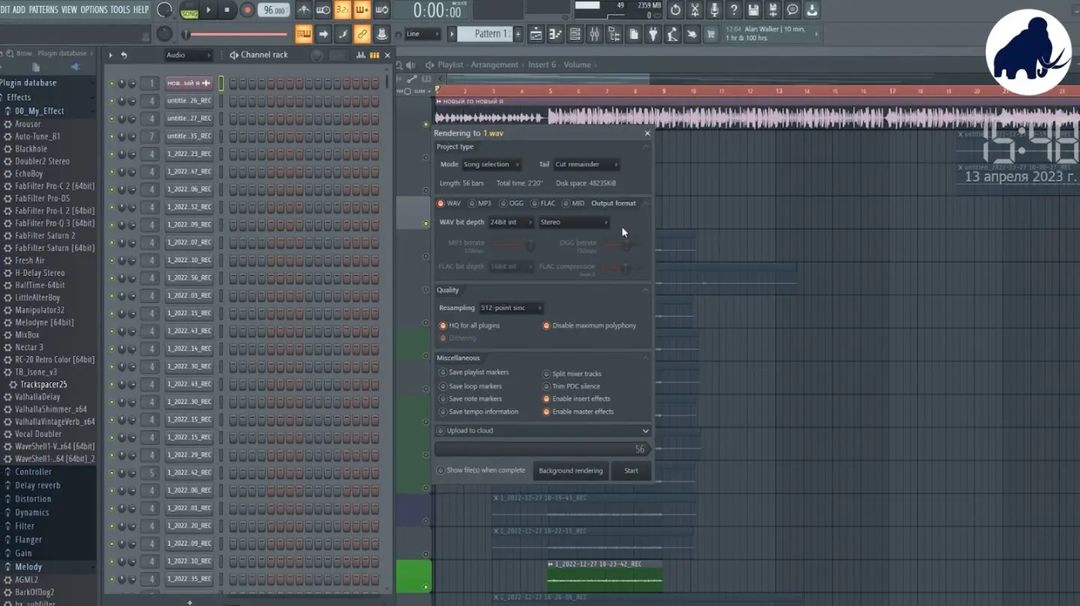Image resolution: width=1080 pixels, height=606 pixels.
Task: Click Channel rack graph editor icon
Action: click(x=360, y=54)
